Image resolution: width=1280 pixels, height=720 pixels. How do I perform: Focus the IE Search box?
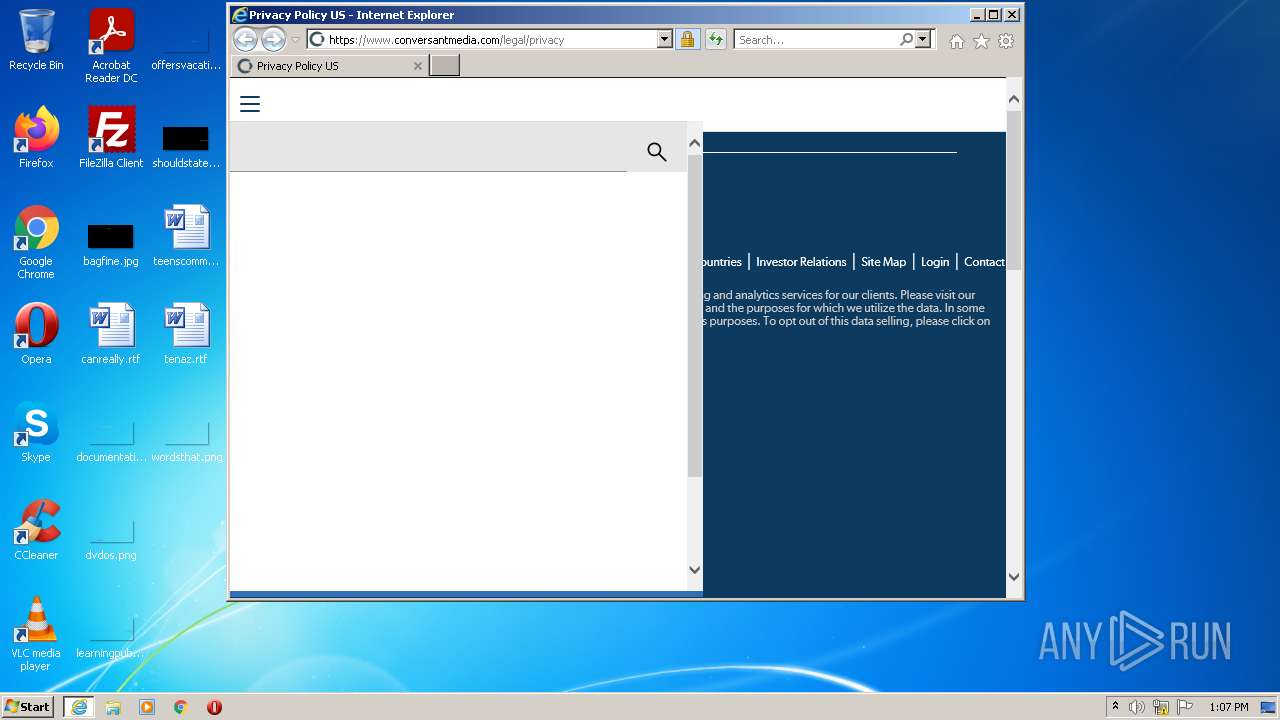pyautogui.click(x=816, y=40)
